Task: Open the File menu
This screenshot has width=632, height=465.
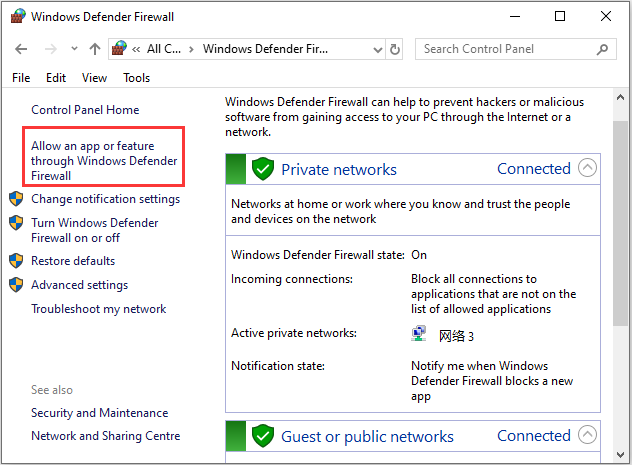Action: [21, 78]
